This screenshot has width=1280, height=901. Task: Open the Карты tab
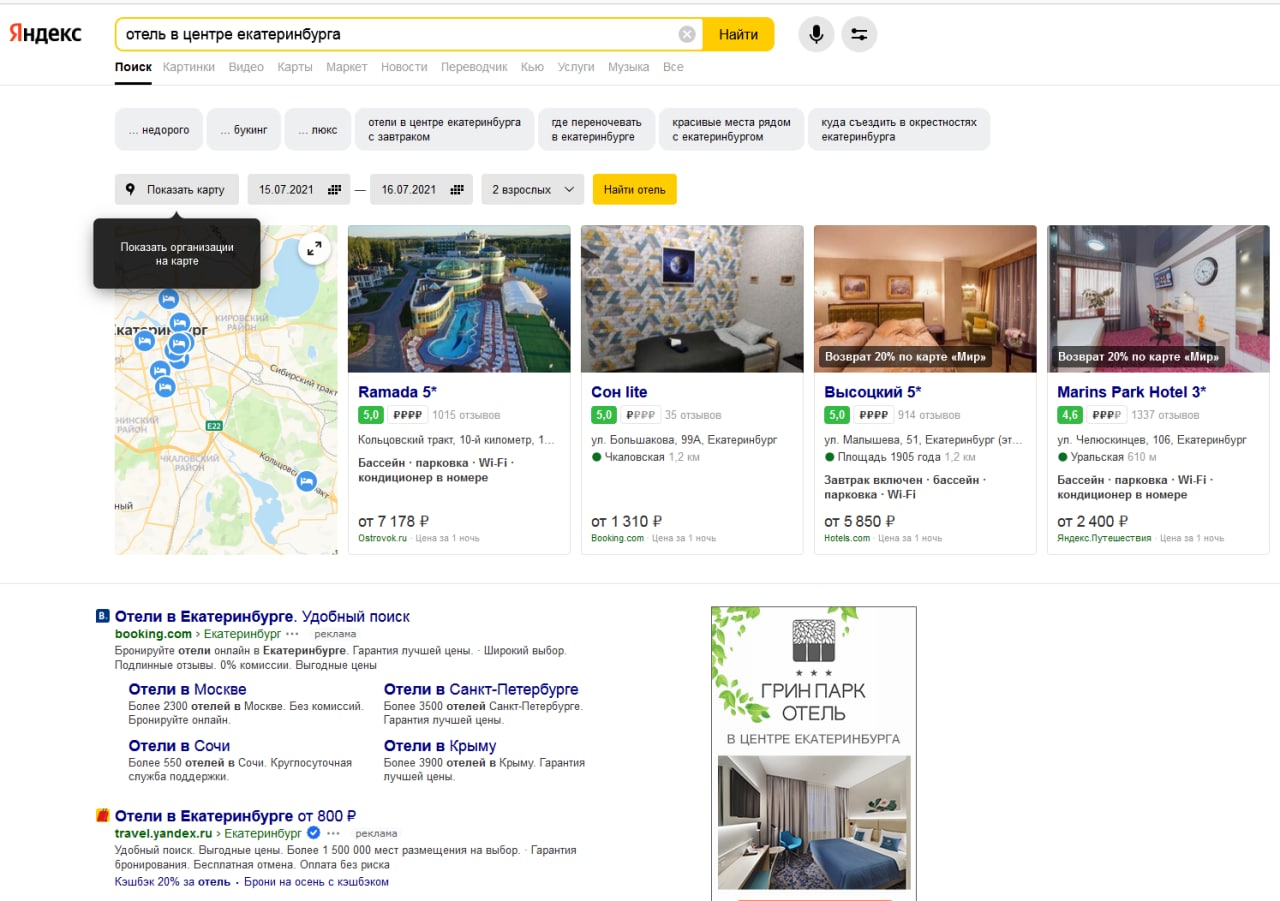[295, 67]
